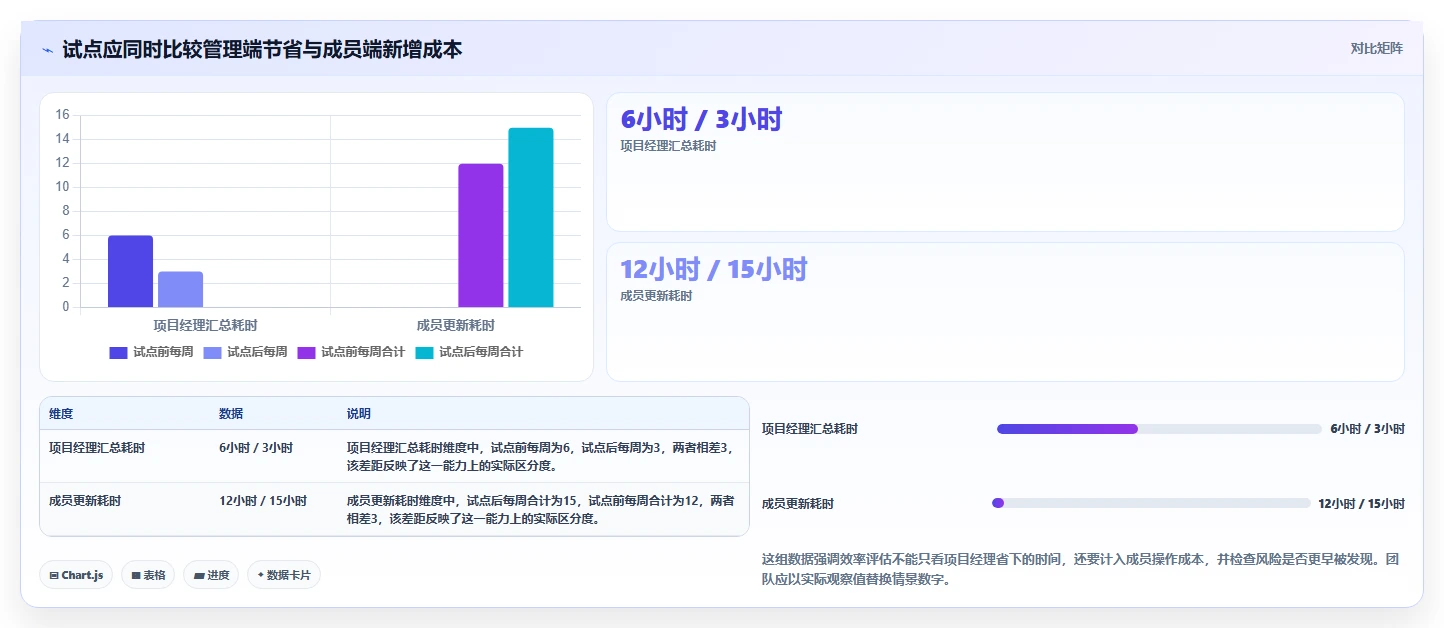Click table cell 项目经理汇总耗时 in the first row
The height and width of the screenshot is (628, 1444).
97,448
